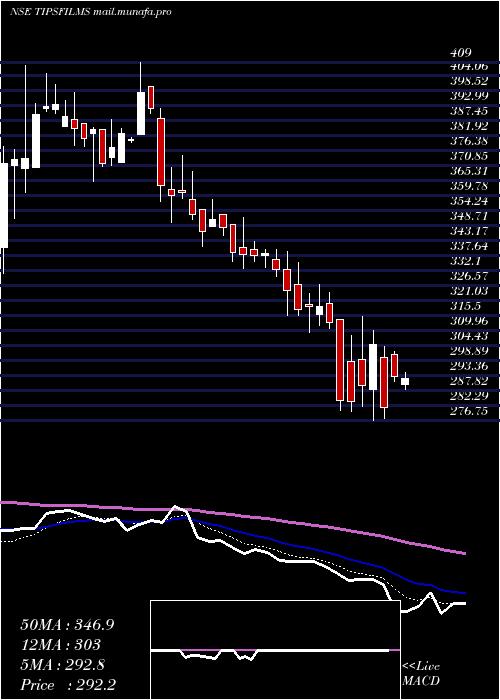Click the 293.36 price label
This screenshot has height=700, width=500.
click(469, 367)
